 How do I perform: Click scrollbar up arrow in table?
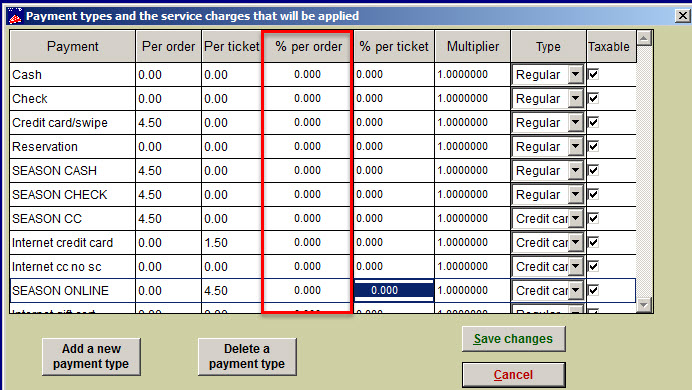click(x=644, y=39)
